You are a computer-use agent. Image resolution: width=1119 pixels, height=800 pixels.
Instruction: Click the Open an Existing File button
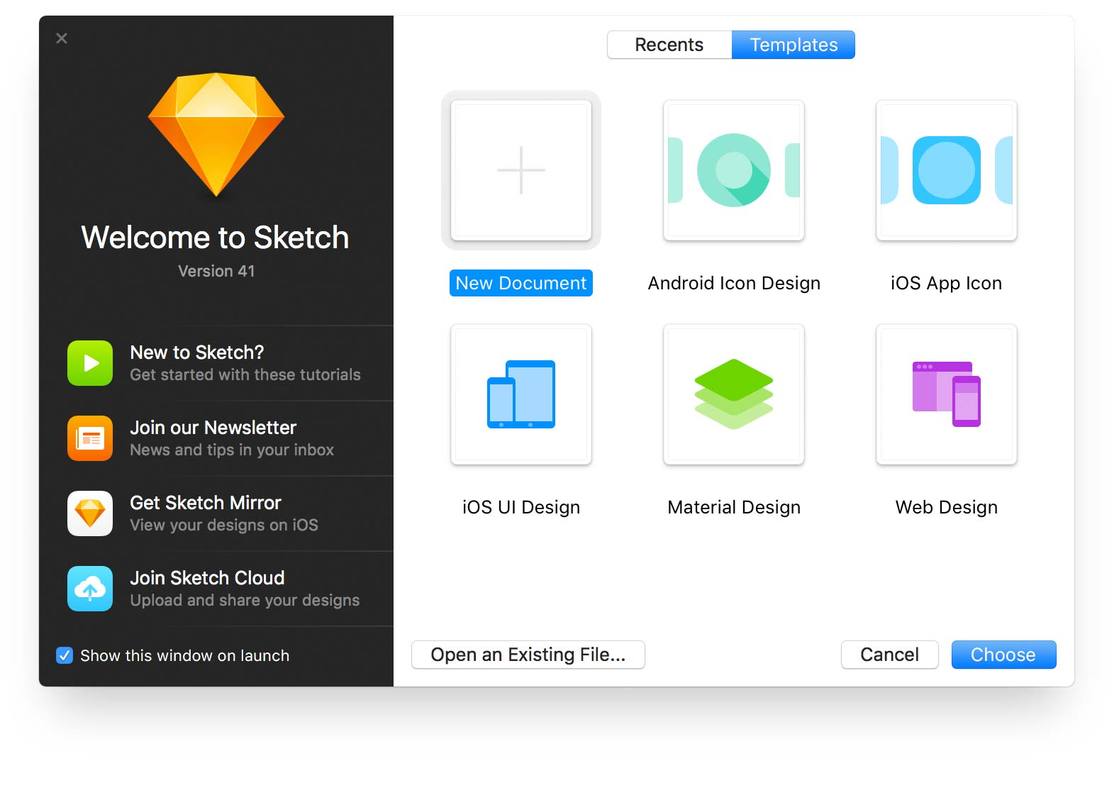pyautogui.click(x=528, y=654)
